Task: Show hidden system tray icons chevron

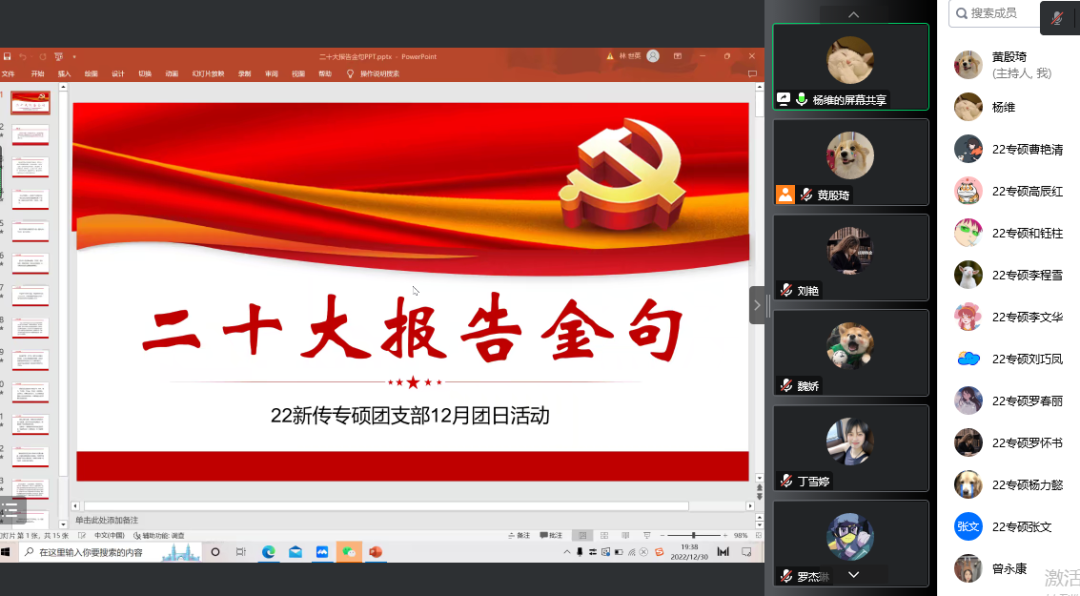Action: tap(567, 552)
